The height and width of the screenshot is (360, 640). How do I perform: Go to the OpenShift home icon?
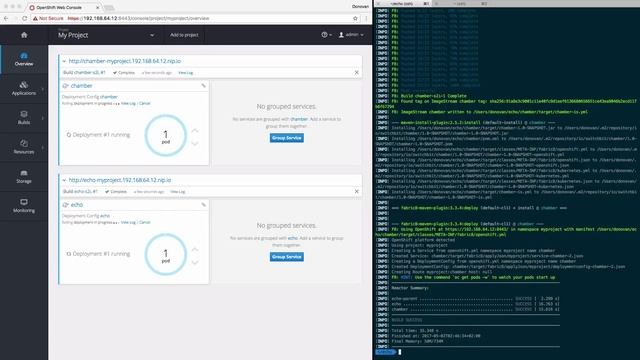pyautogui.click(x=24, y=35)
